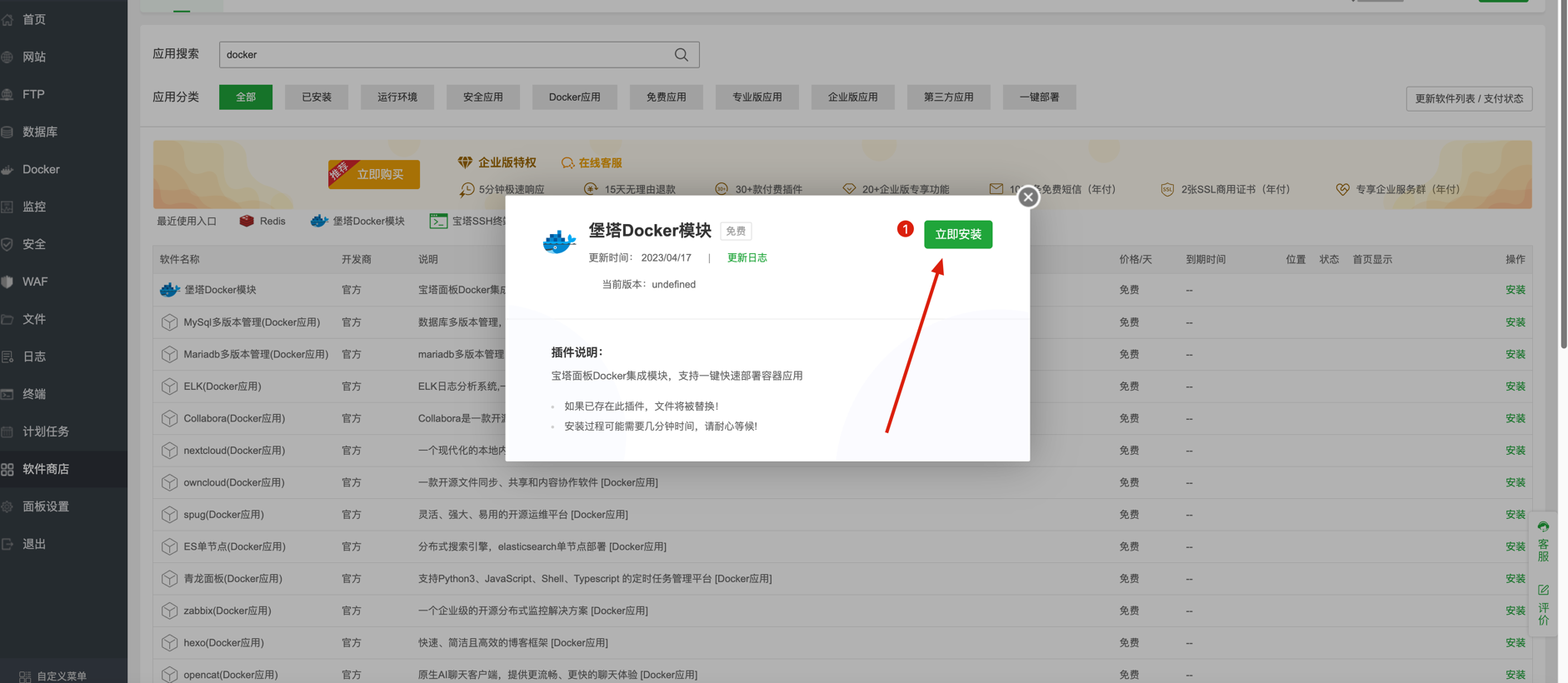The width and height of the screenshot is (1568, 683).
Task: Open 评价 floating side button
Action: click(x=1543, y=605)
